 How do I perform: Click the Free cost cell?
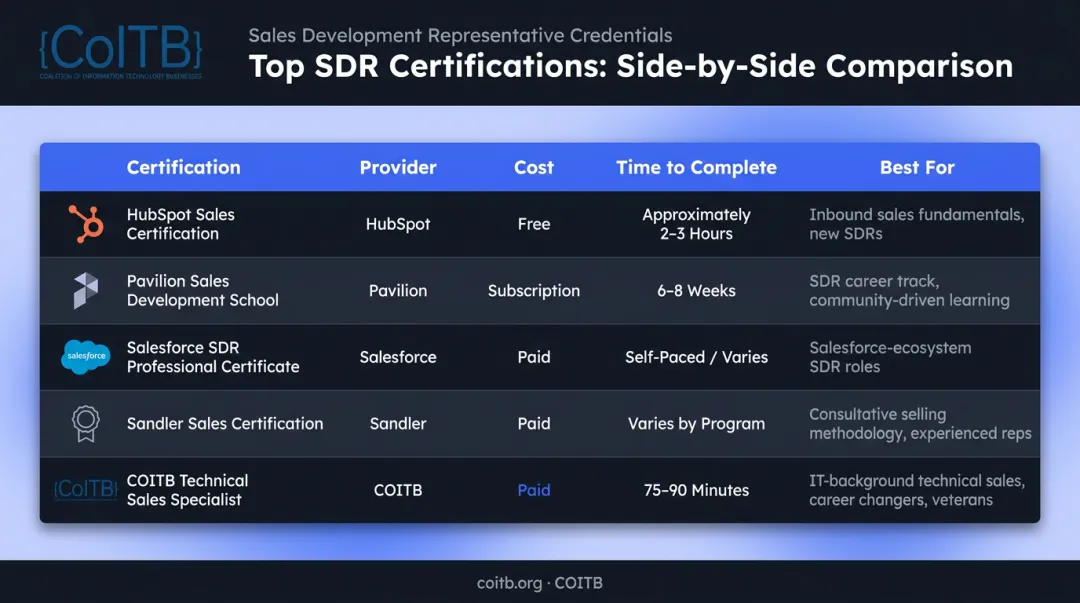[534, 224]
